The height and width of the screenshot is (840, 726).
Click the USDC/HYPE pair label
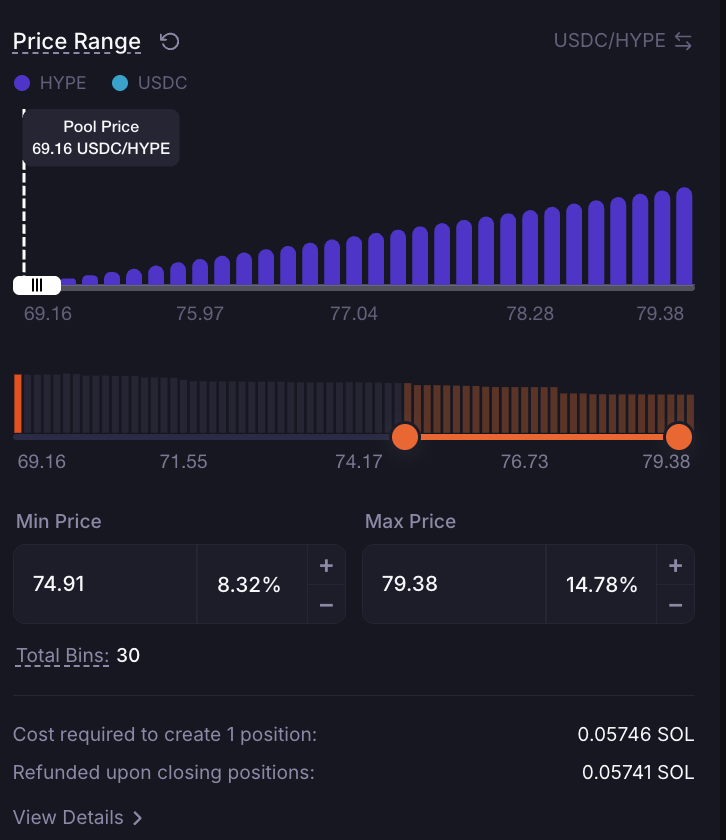point(610,41)
